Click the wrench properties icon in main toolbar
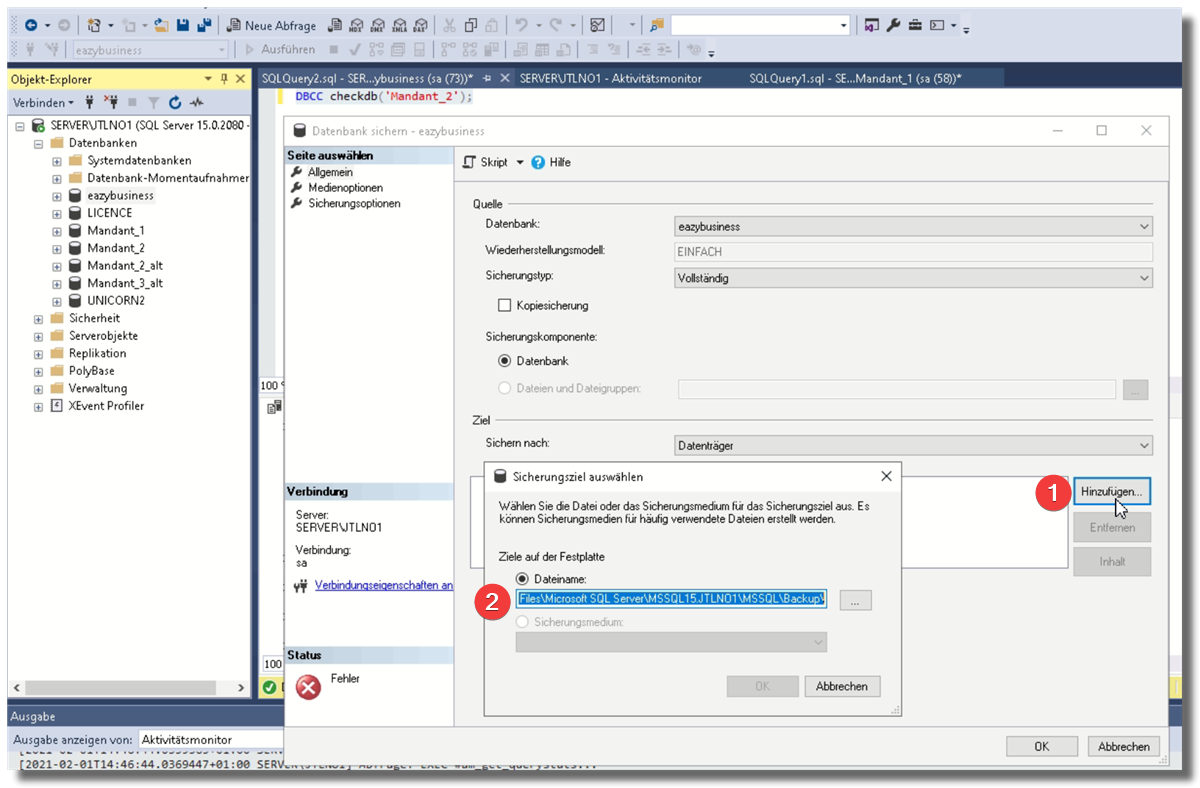The image size is (1200, 788). click(893, 25)
